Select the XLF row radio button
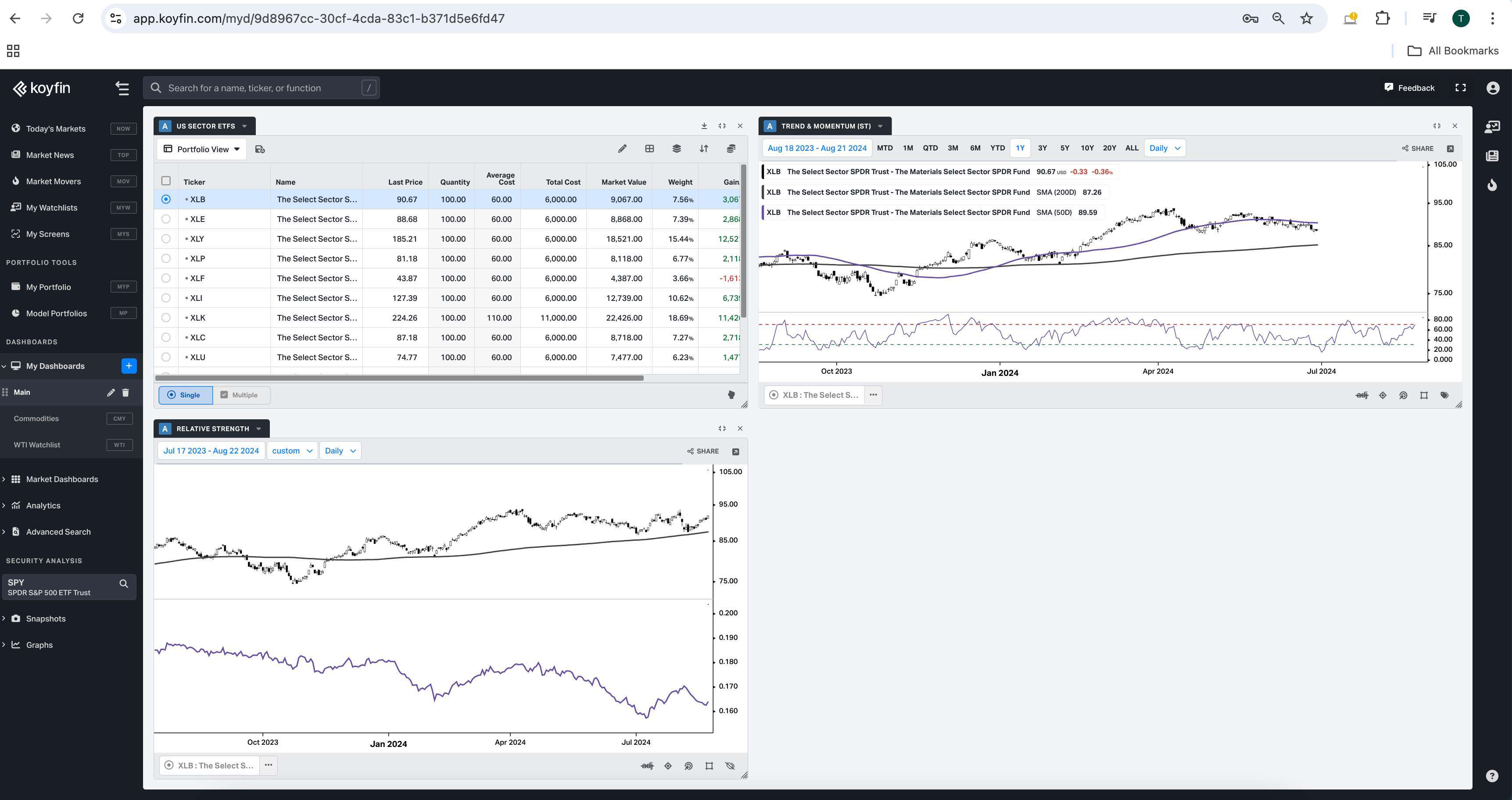This screenshot has width=1512, height=800. click(166, 279)
